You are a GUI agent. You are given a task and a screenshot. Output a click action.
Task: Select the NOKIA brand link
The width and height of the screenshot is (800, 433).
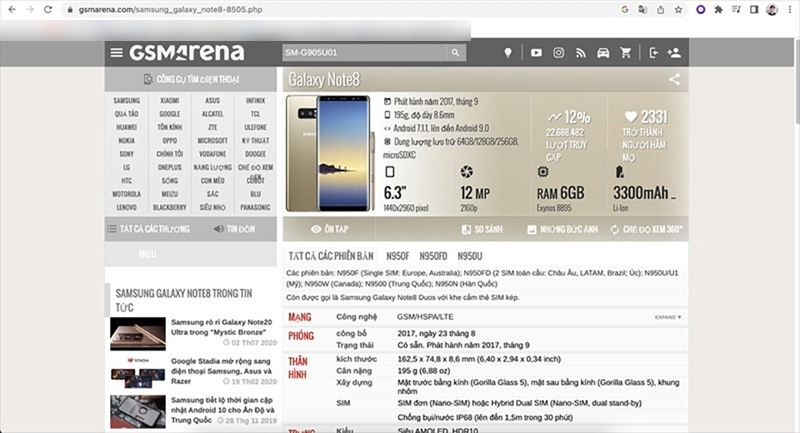click(127, 140)
